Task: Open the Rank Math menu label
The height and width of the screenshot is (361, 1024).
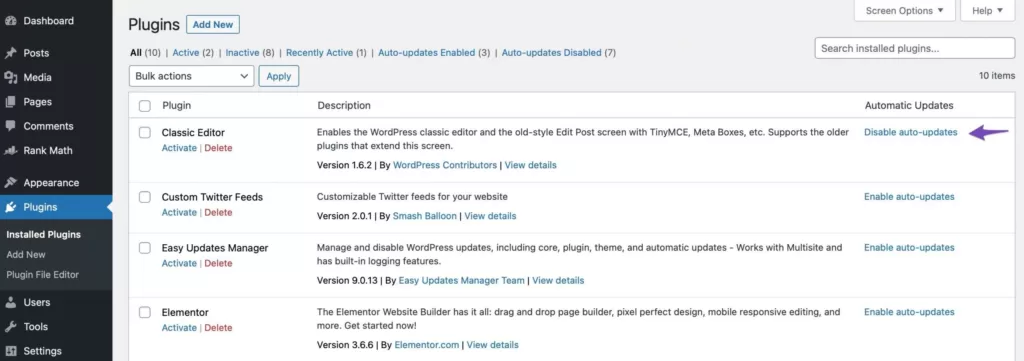Action: 48,150
